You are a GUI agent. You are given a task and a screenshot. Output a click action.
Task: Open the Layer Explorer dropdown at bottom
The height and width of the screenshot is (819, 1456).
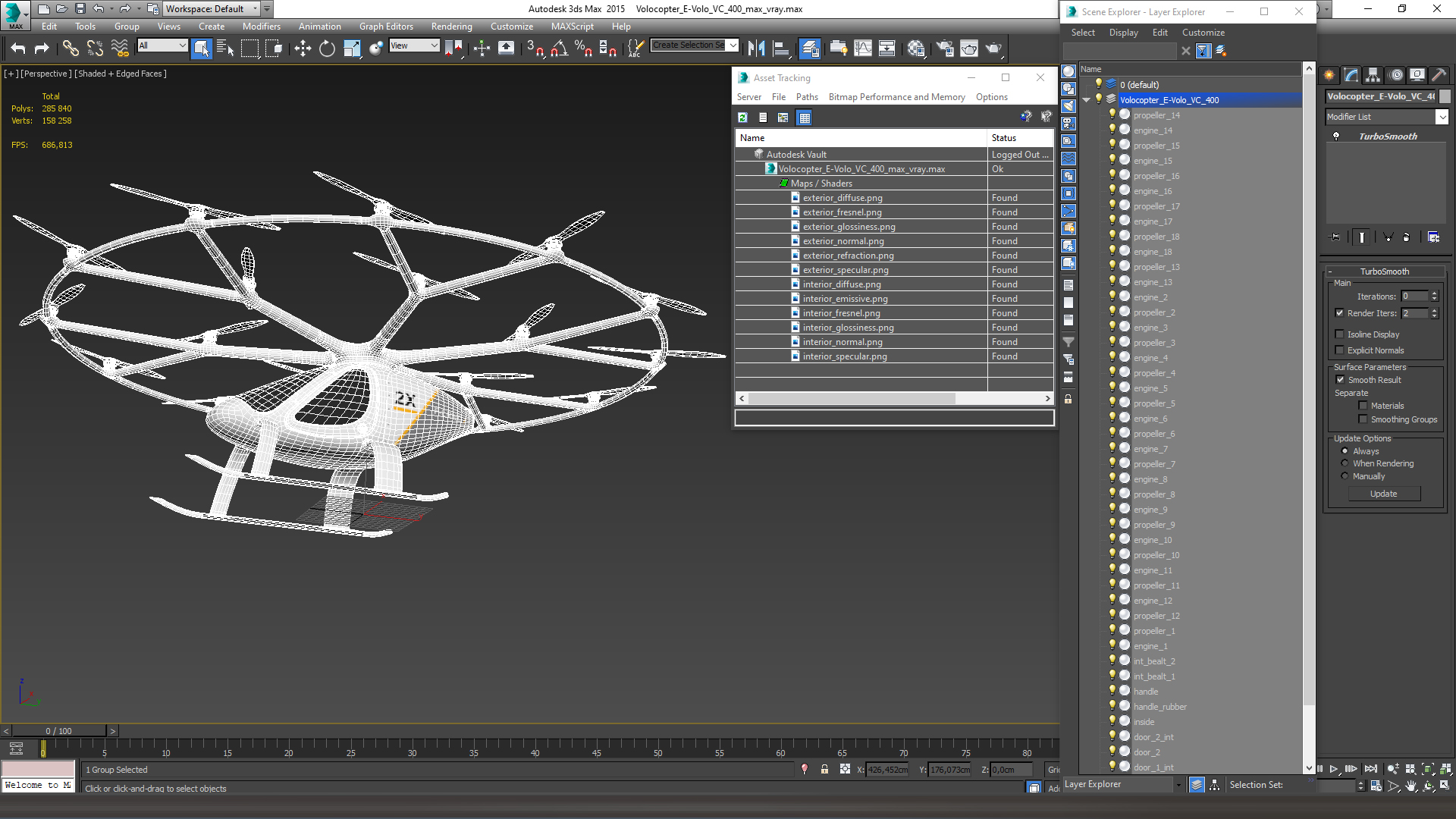click(x=1178, y=785)
